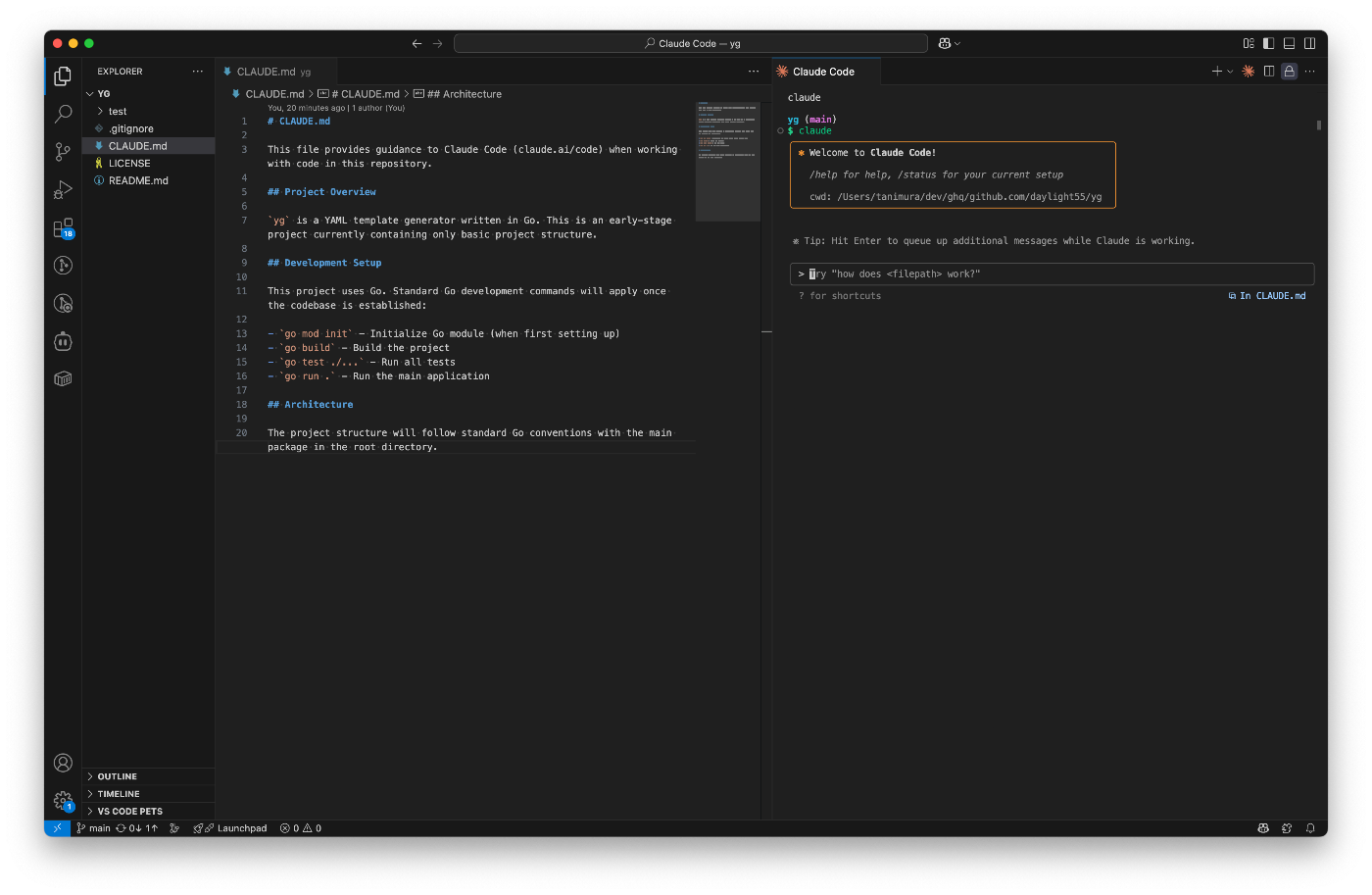
Task: Click the # CLAUDE.md heading breadcrumb
Action: point(359,94)
